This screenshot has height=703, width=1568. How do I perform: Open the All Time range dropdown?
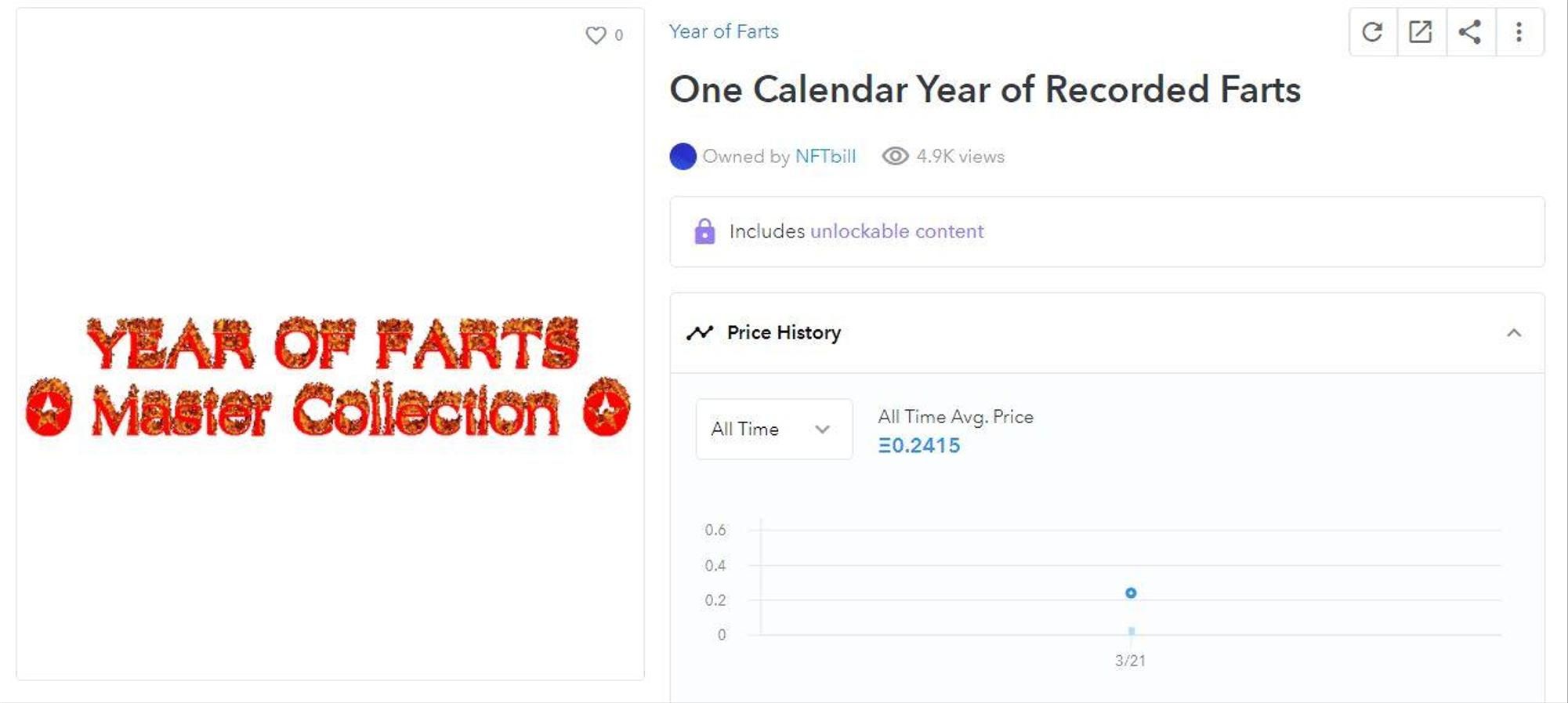[773, 429]
